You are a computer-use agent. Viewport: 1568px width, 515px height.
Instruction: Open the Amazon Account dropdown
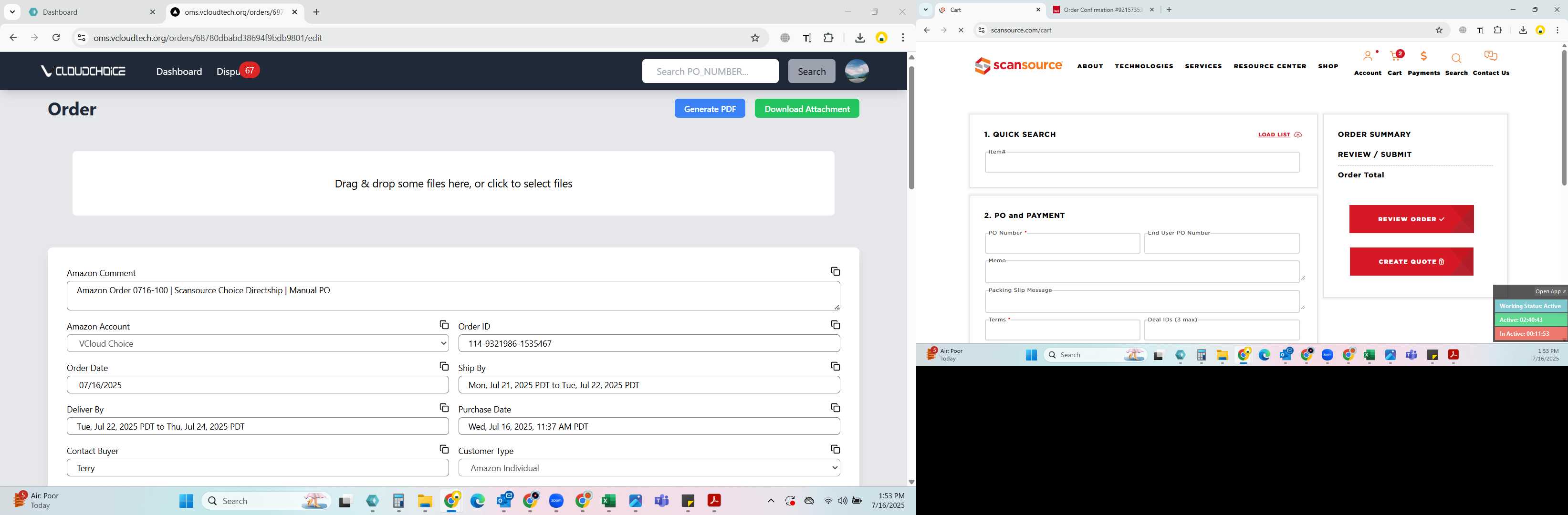tap(258, 343)
